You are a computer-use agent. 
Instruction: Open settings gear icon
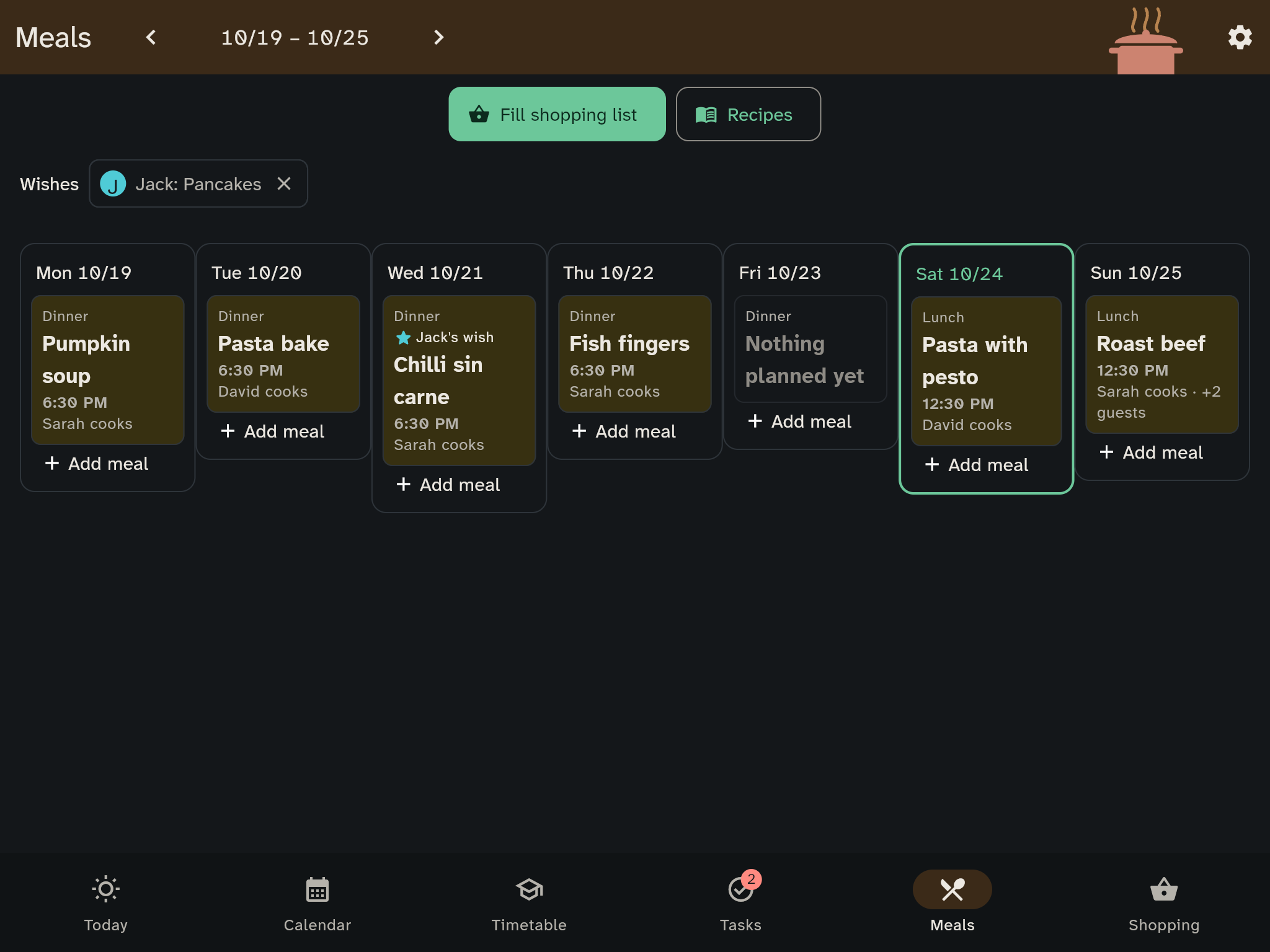coord(1240,37)
